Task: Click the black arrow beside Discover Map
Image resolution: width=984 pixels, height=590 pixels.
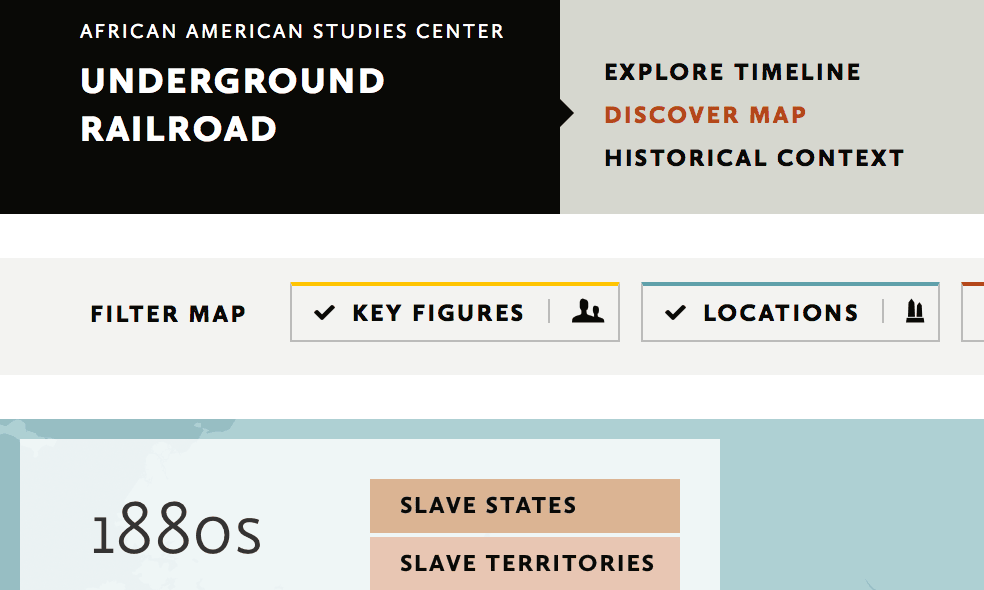Action: tap(567, 114)
